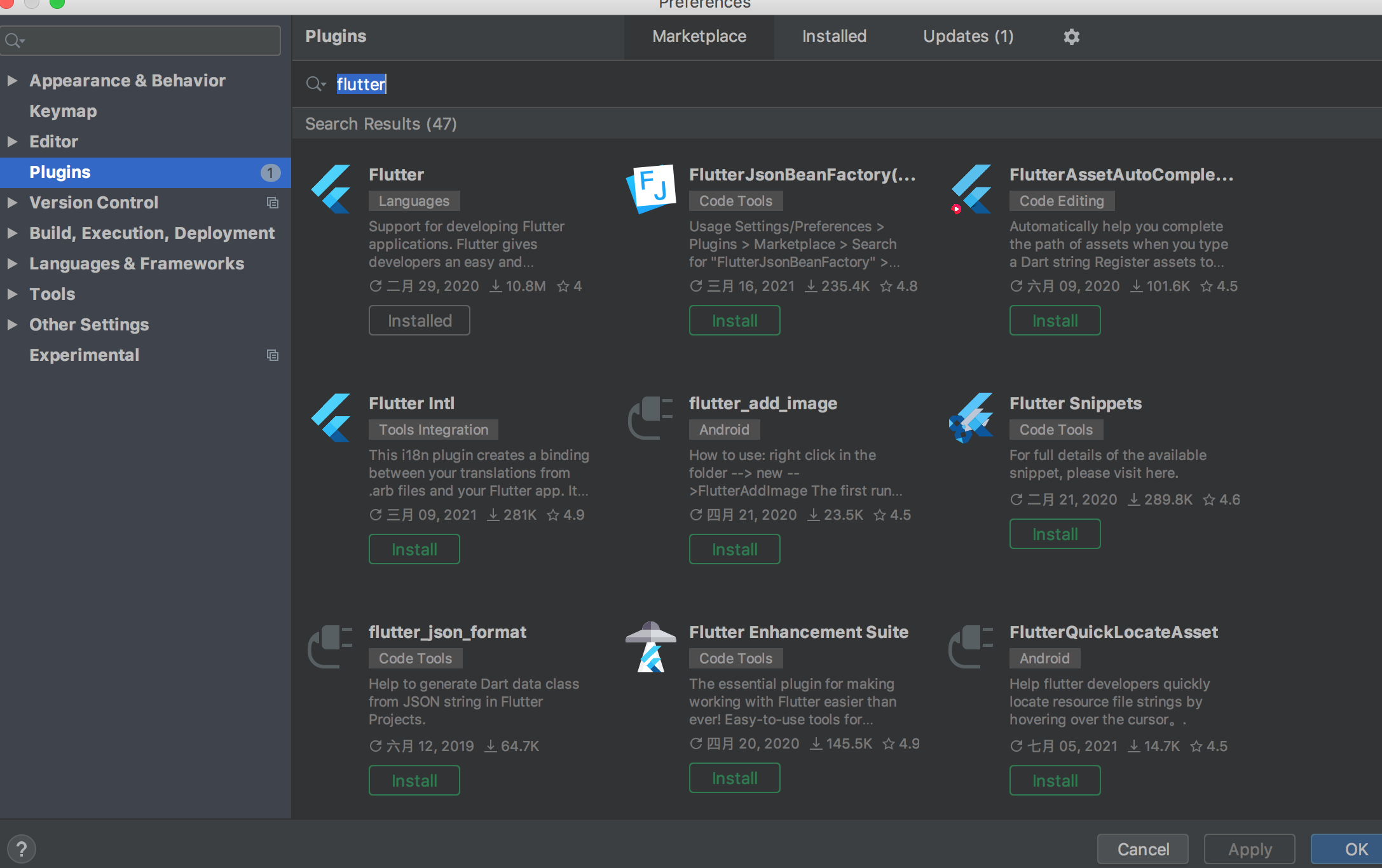Open the Updates (1) tab
The image size is (1382, 868).
point(968,37)
